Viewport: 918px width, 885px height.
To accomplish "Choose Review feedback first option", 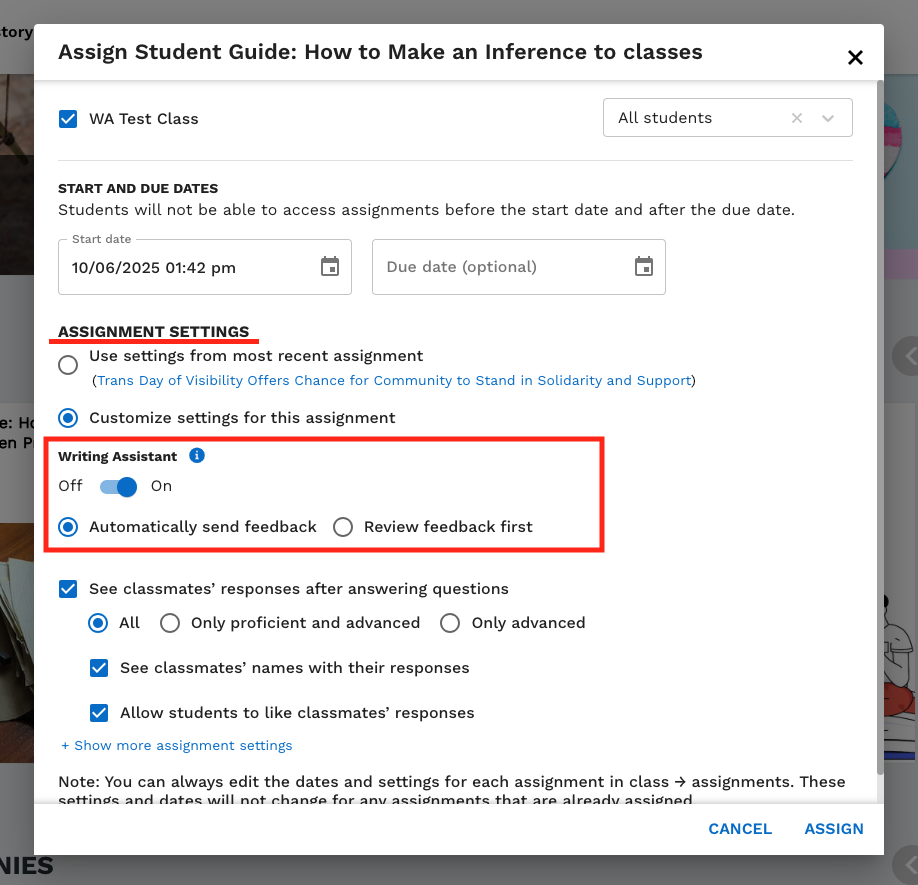I will coord(343,527).
